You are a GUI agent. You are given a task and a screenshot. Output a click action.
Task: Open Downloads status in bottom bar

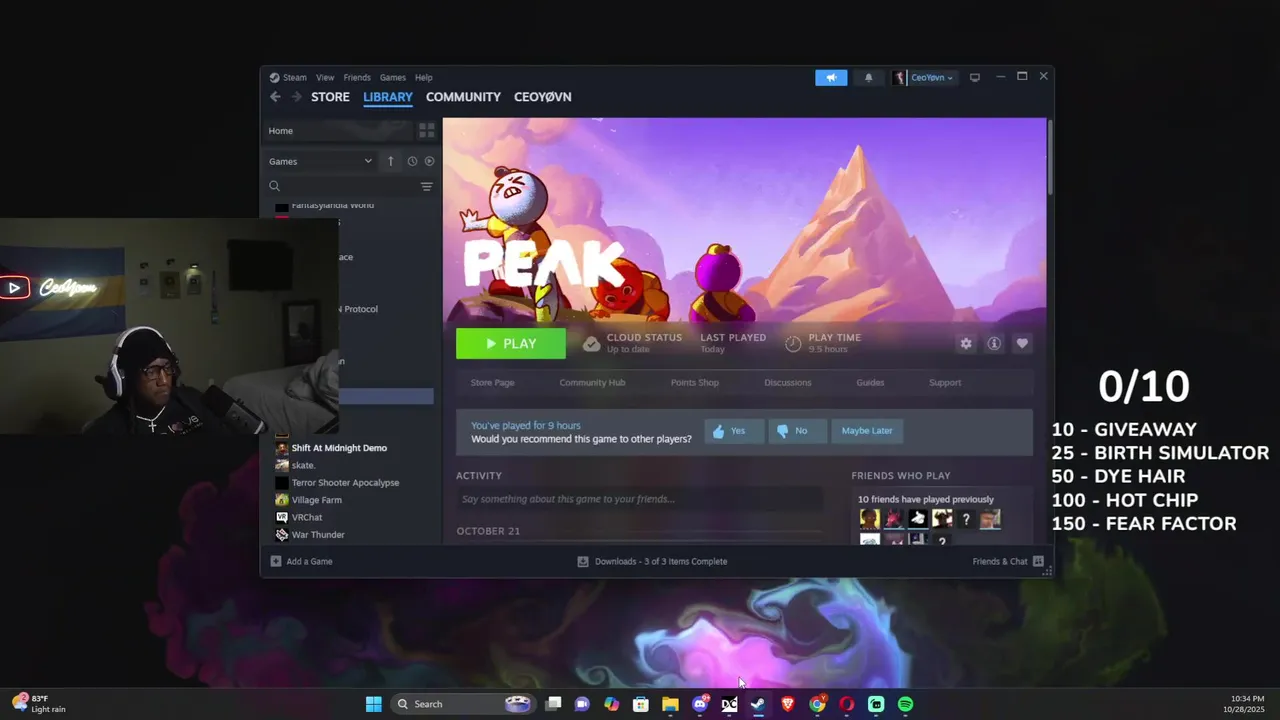[x=652, y=561]
